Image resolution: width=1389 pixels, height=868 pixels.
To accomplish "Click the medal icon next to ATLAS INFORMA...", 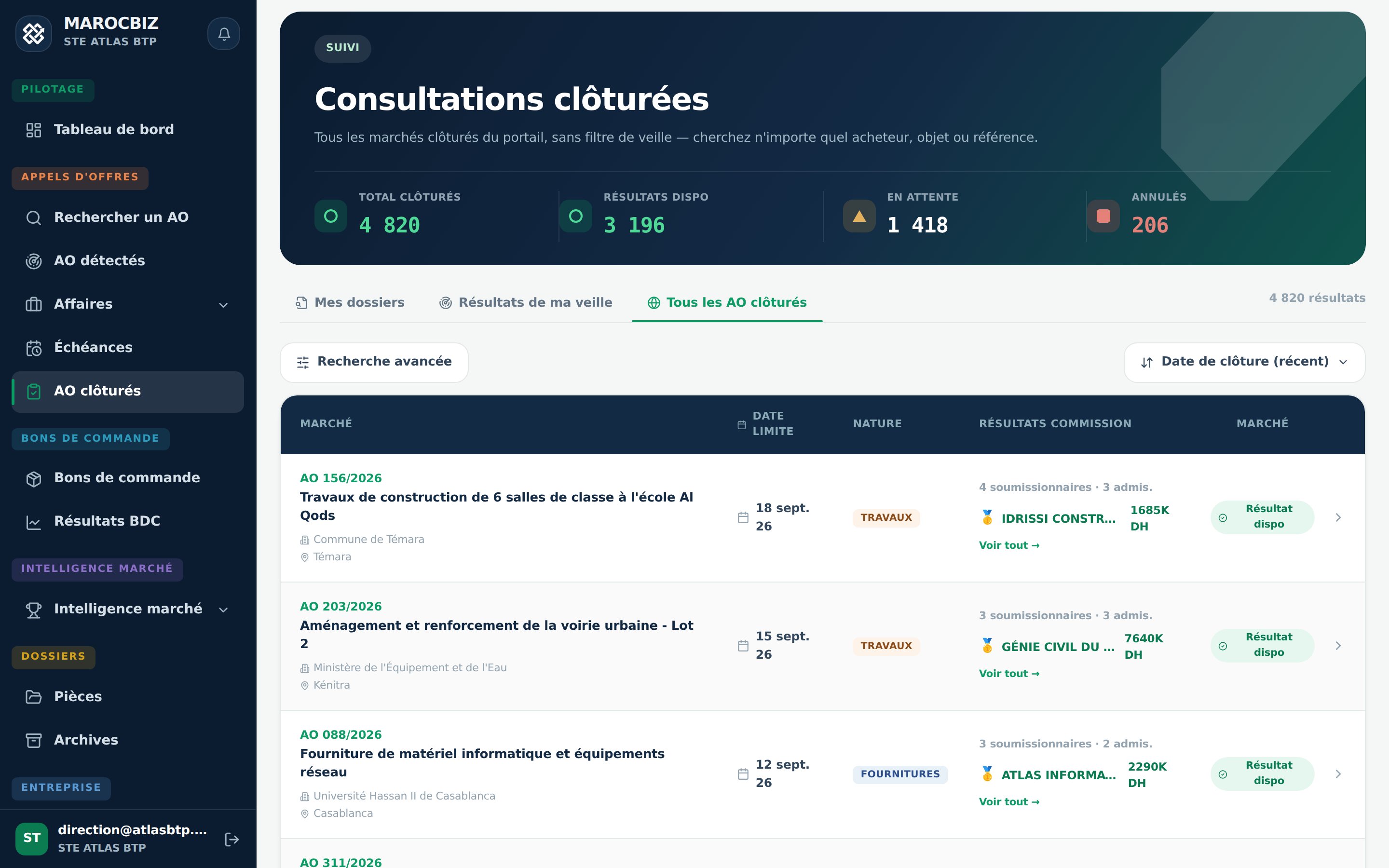I will [x=987, y=774].
